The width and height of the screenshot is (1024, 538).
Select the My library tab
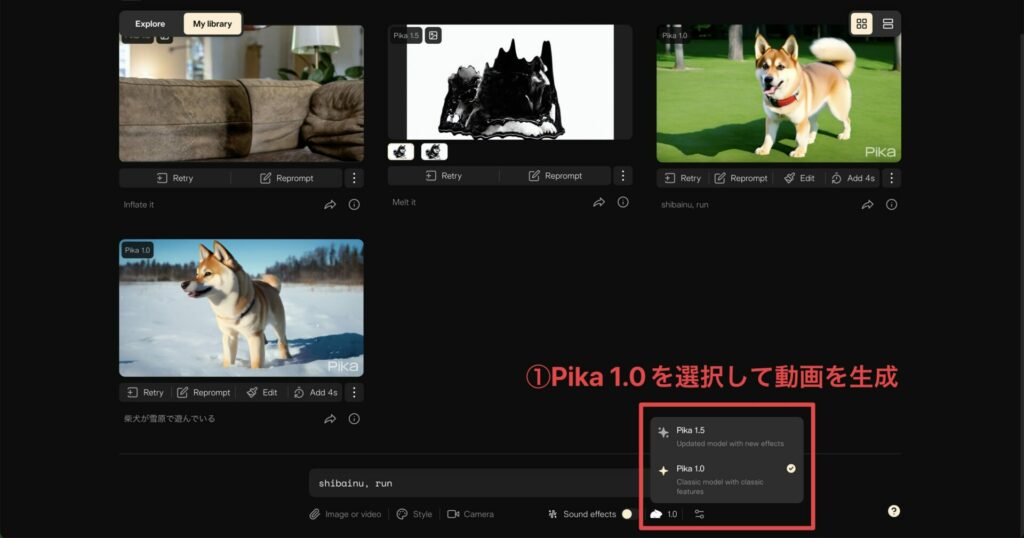(x=212, y=24)
